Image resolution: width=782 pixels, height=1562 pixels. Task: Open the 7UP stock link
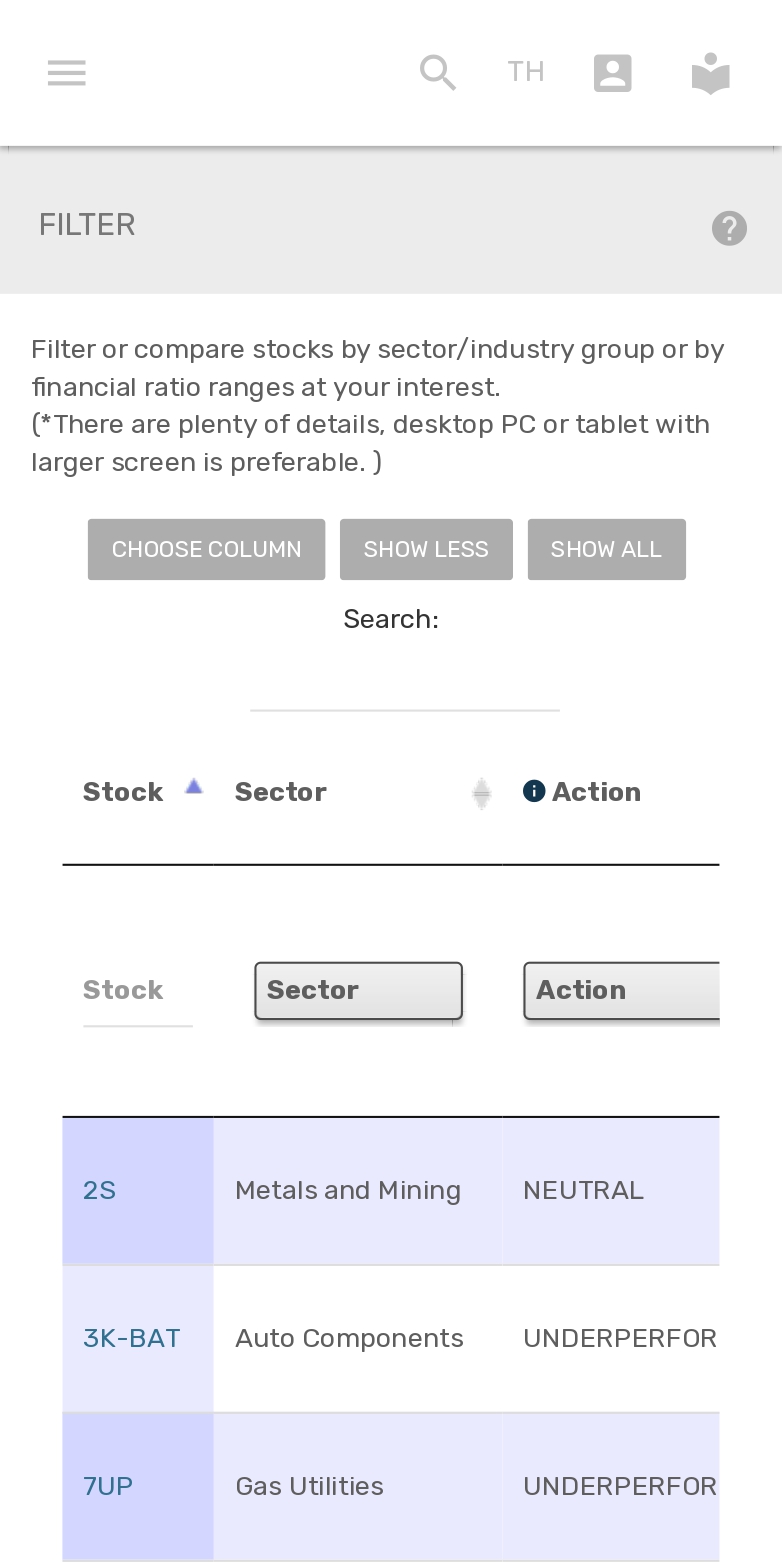[108, 1486]
